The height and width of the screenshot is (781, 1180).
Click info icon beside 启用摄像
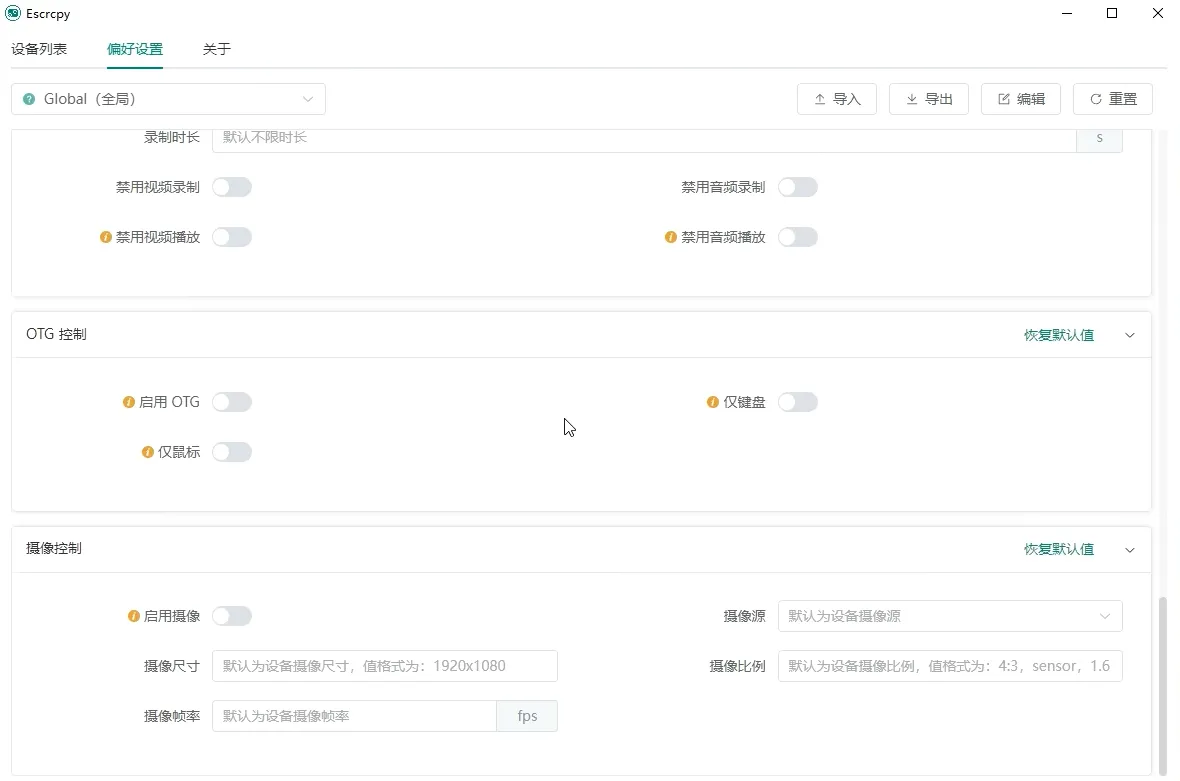(x=134, y=616)
